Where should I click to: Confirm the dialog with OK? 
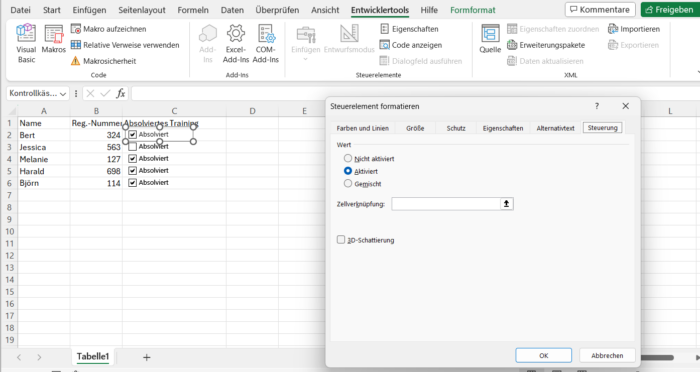pos(543,355)
